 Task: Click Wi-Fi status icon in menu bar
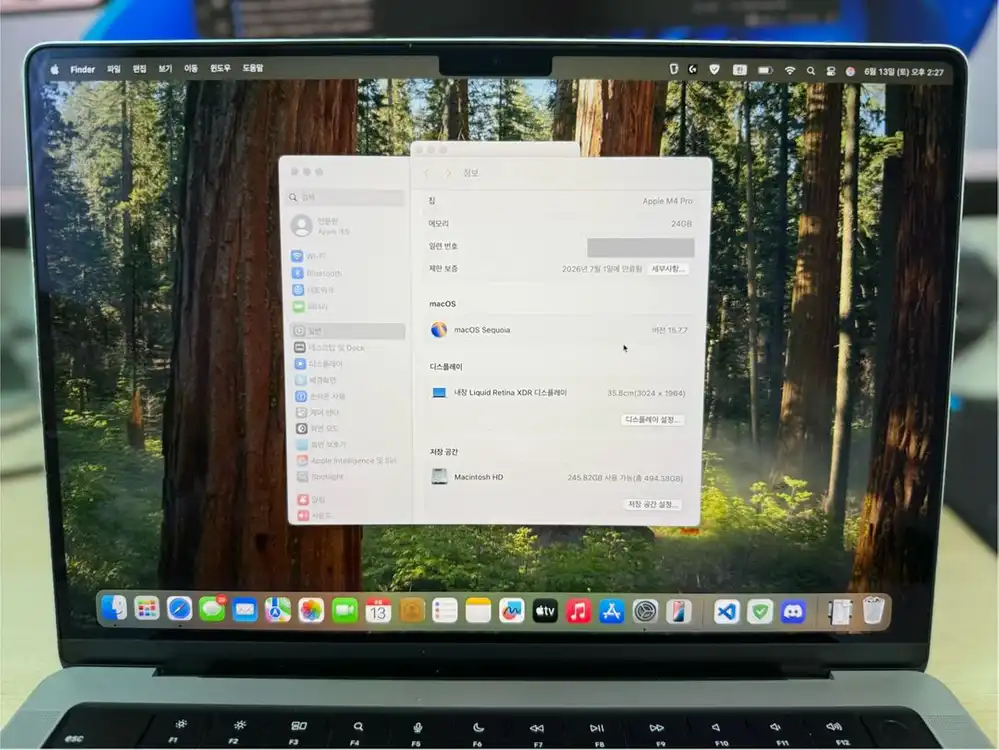(x=790, y=71)
